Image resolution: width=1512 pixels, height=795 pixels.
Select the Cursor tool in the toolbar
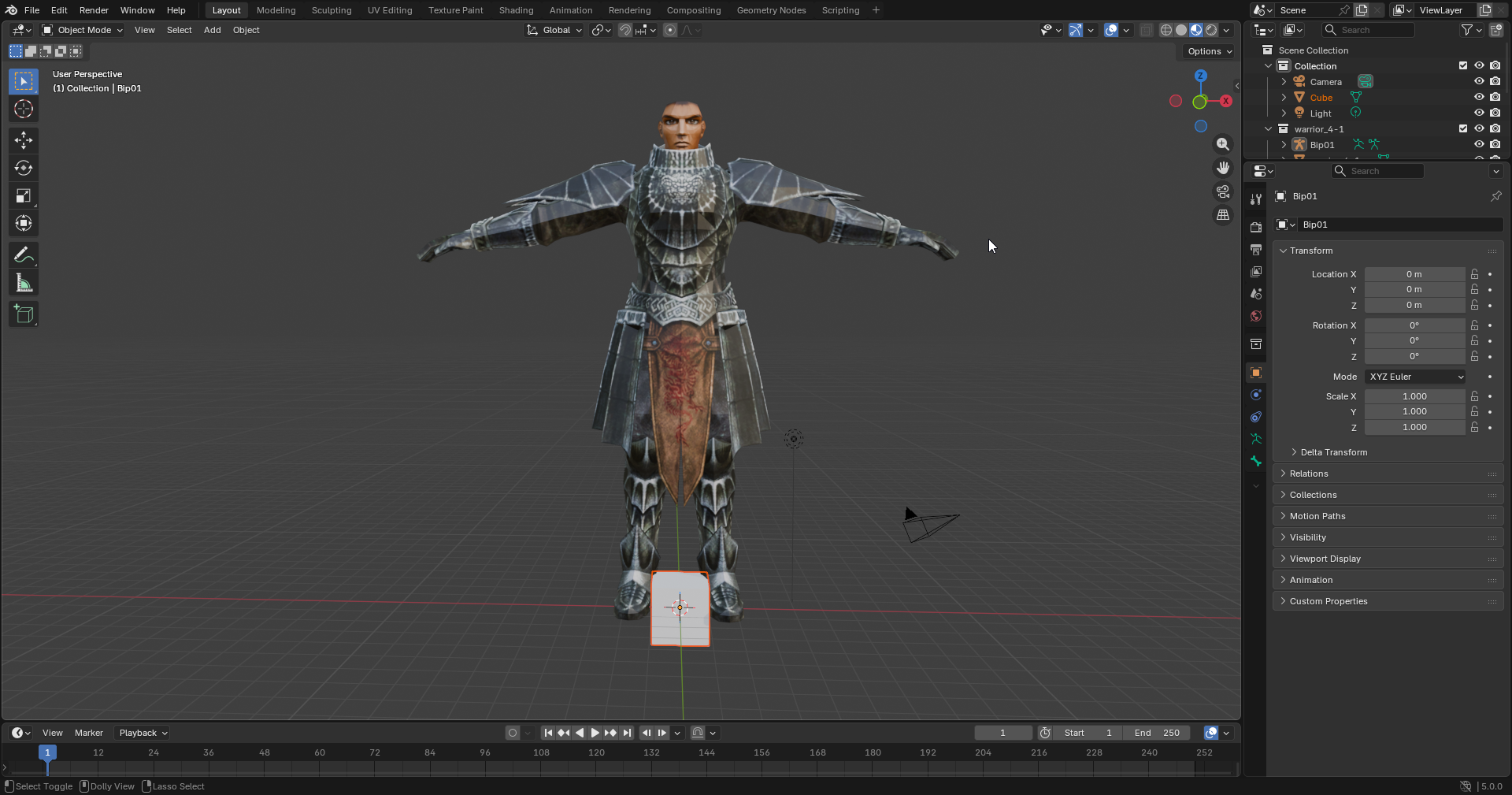click(24, 109)
